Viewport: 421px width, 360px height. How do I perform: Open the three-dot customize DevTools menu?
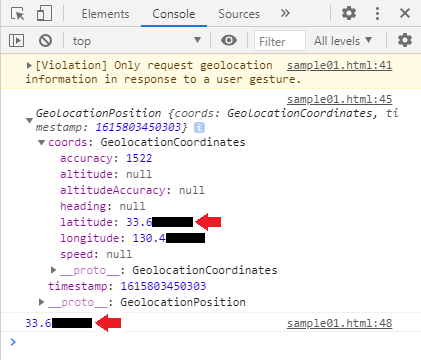377,13
